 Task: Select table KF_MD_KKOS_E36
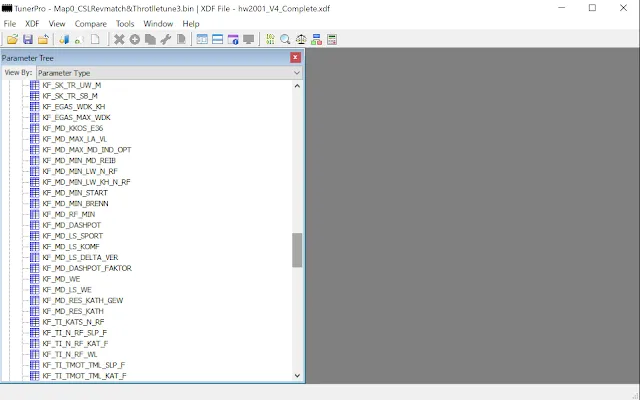(x=73, y=128)
